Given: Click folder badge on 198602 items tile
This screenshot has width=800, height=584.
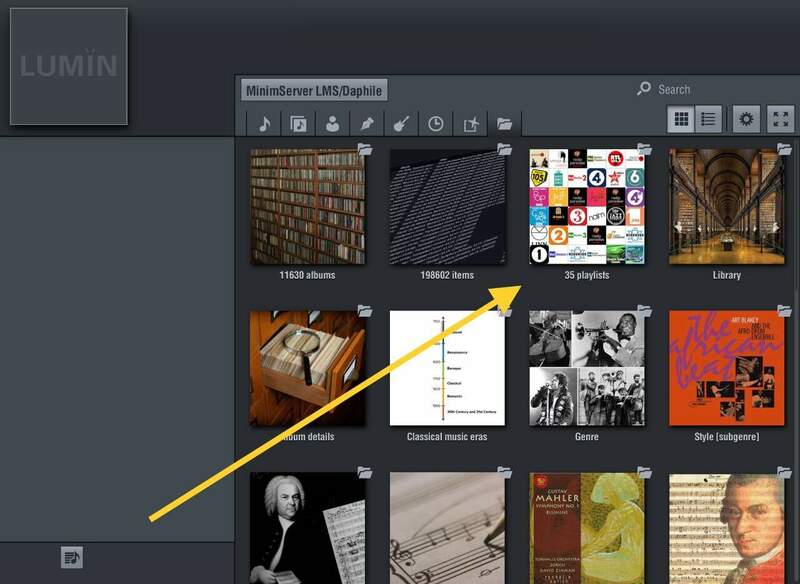Looking at the screenshot, I should pyautogui.click(x=505, y=149).
